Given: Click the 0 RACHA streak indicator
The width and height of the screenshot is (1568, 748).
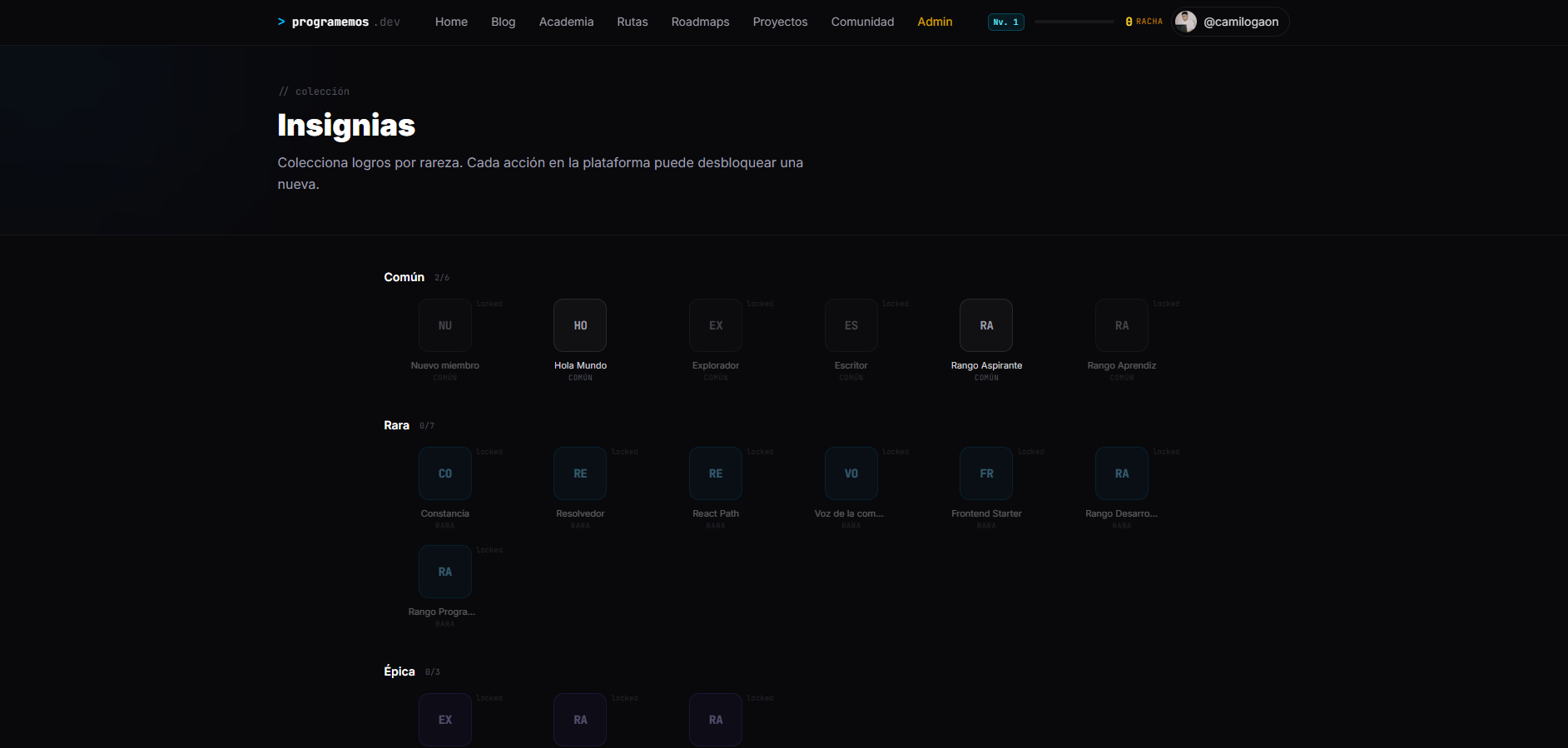Looking at the screenshot, I should point(1144,22).
